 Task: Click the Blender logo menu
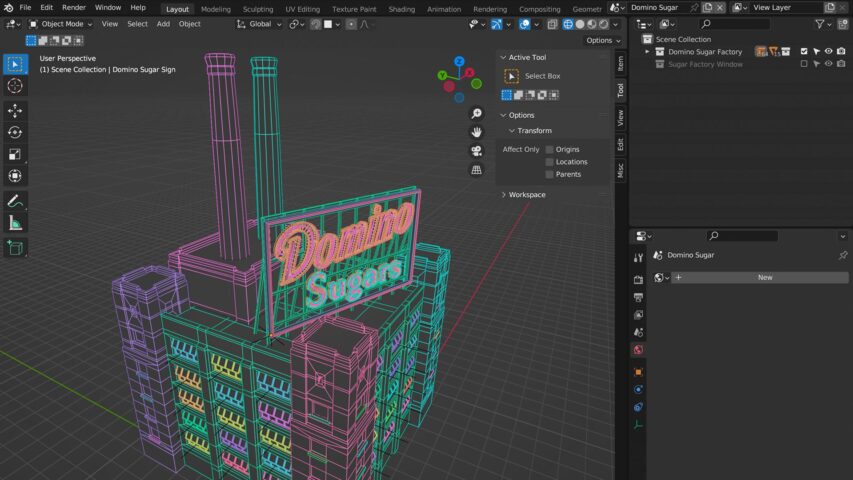click(x=8, y=8)
